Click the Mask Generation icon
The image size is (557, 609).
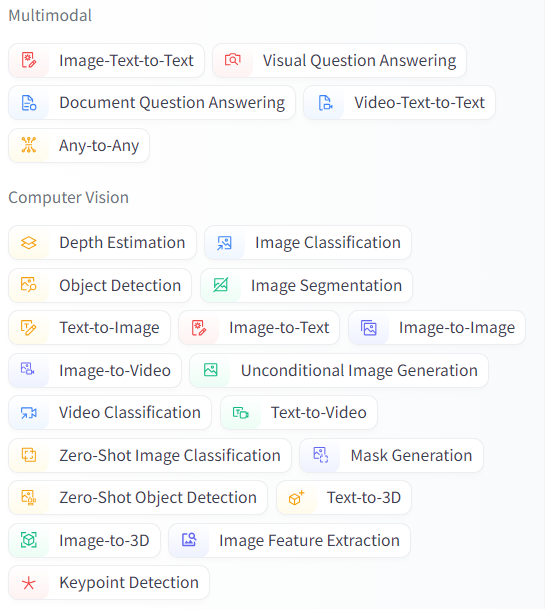pyautogui.click(x=320, y=455)
